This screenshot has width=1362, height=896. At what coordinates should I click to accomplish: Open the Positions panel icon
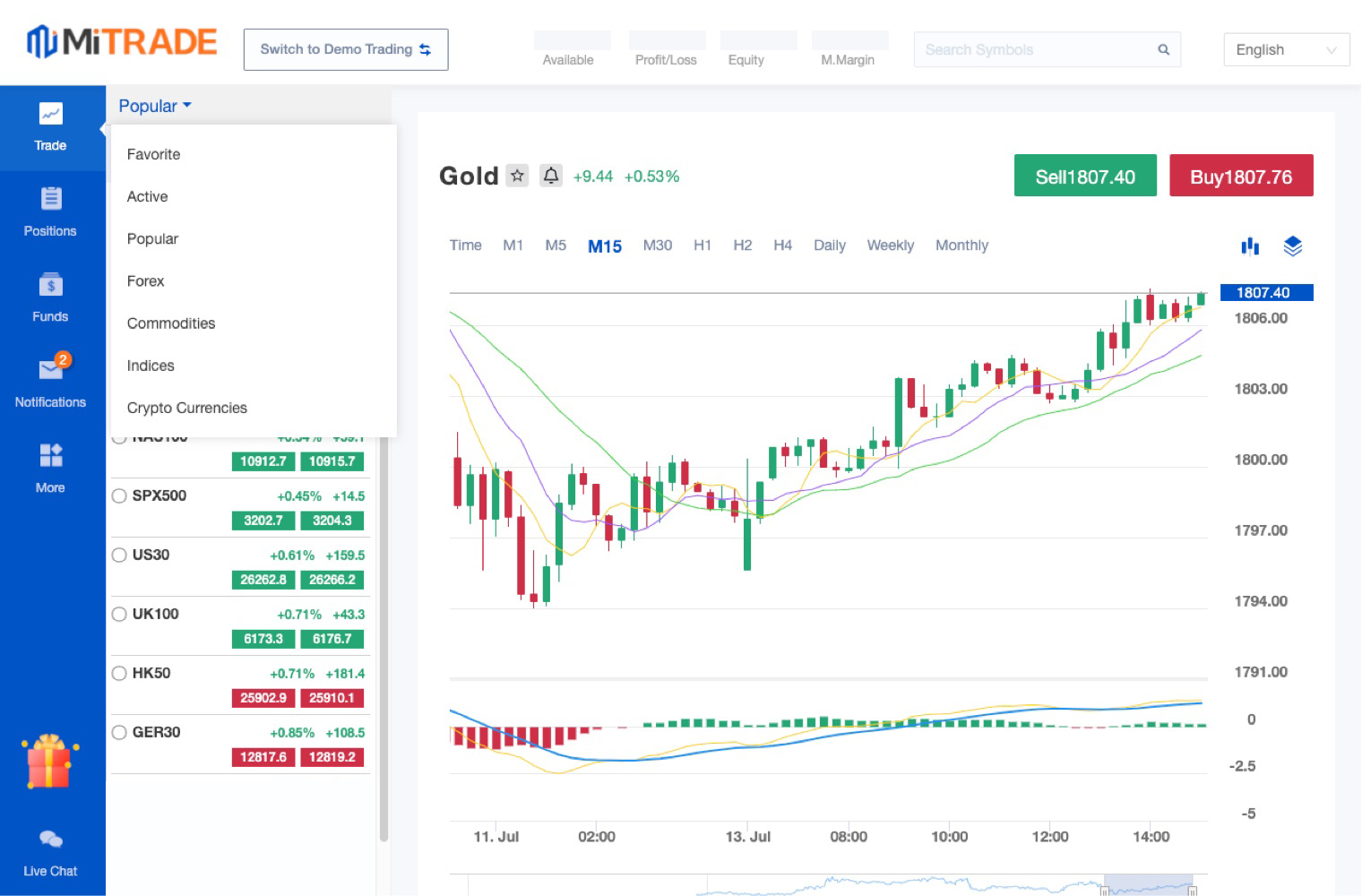(x=51, y=199)
